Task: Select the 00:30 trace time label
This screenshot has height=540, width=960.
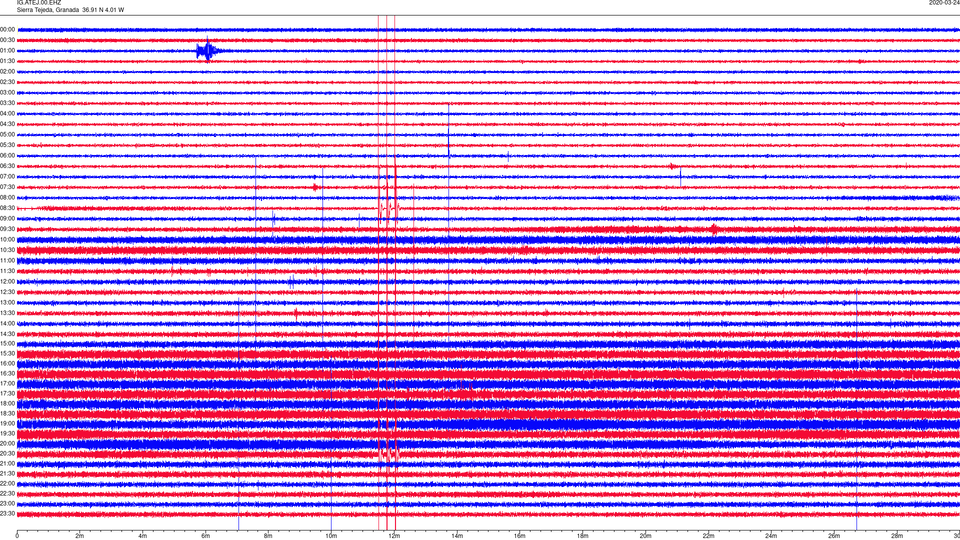Action: point(8,40)
